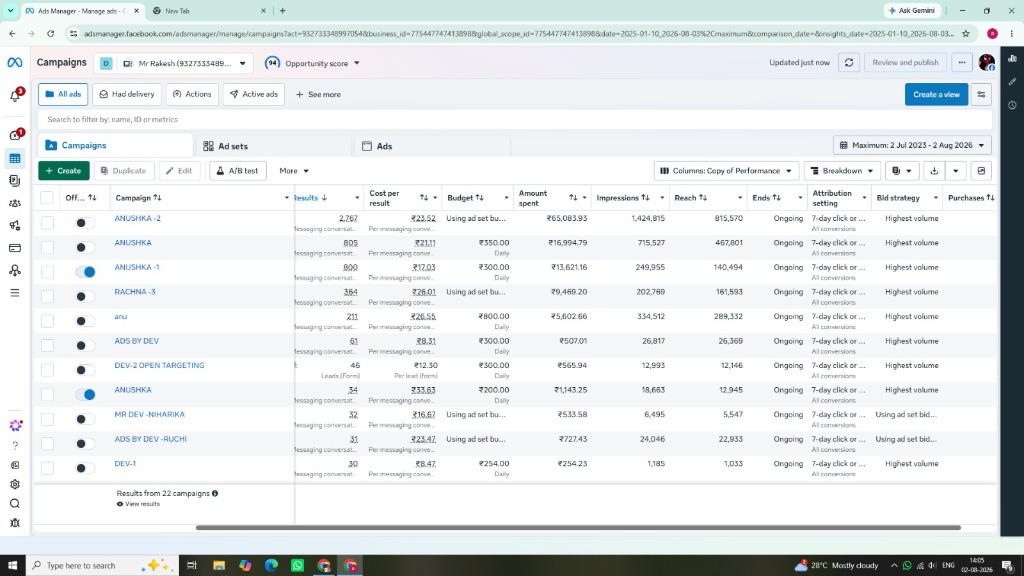The image size is (1024, 576).
Task: Select the Had delivery filter tab
Action: 127,95
